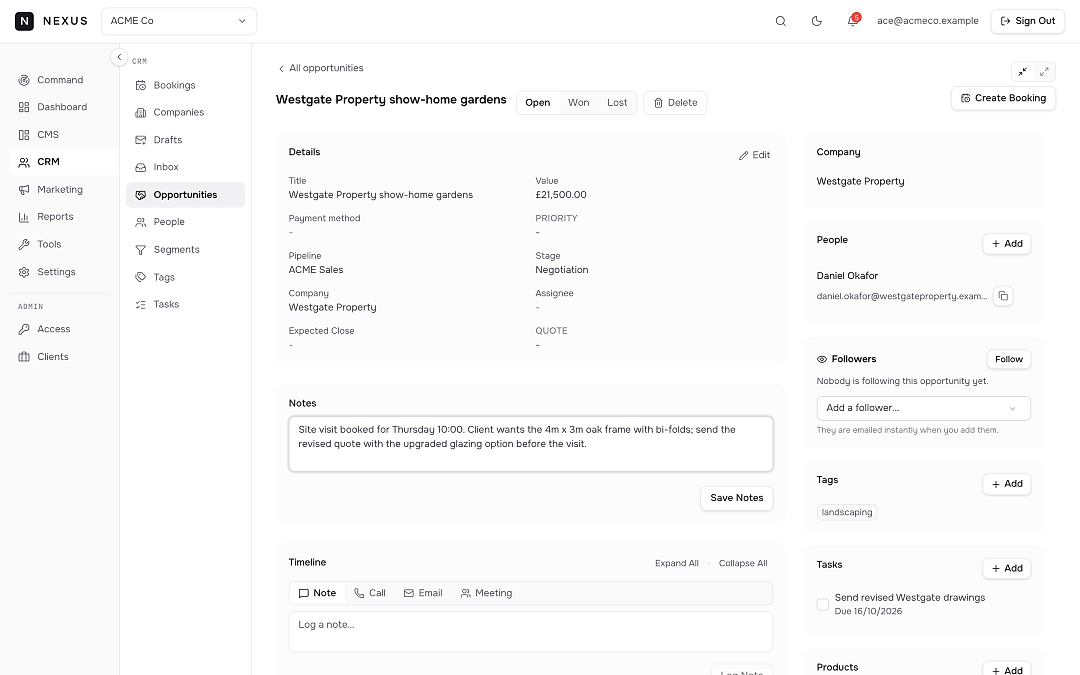Toggle dark mode with the moon icon

tap(816, 21)
